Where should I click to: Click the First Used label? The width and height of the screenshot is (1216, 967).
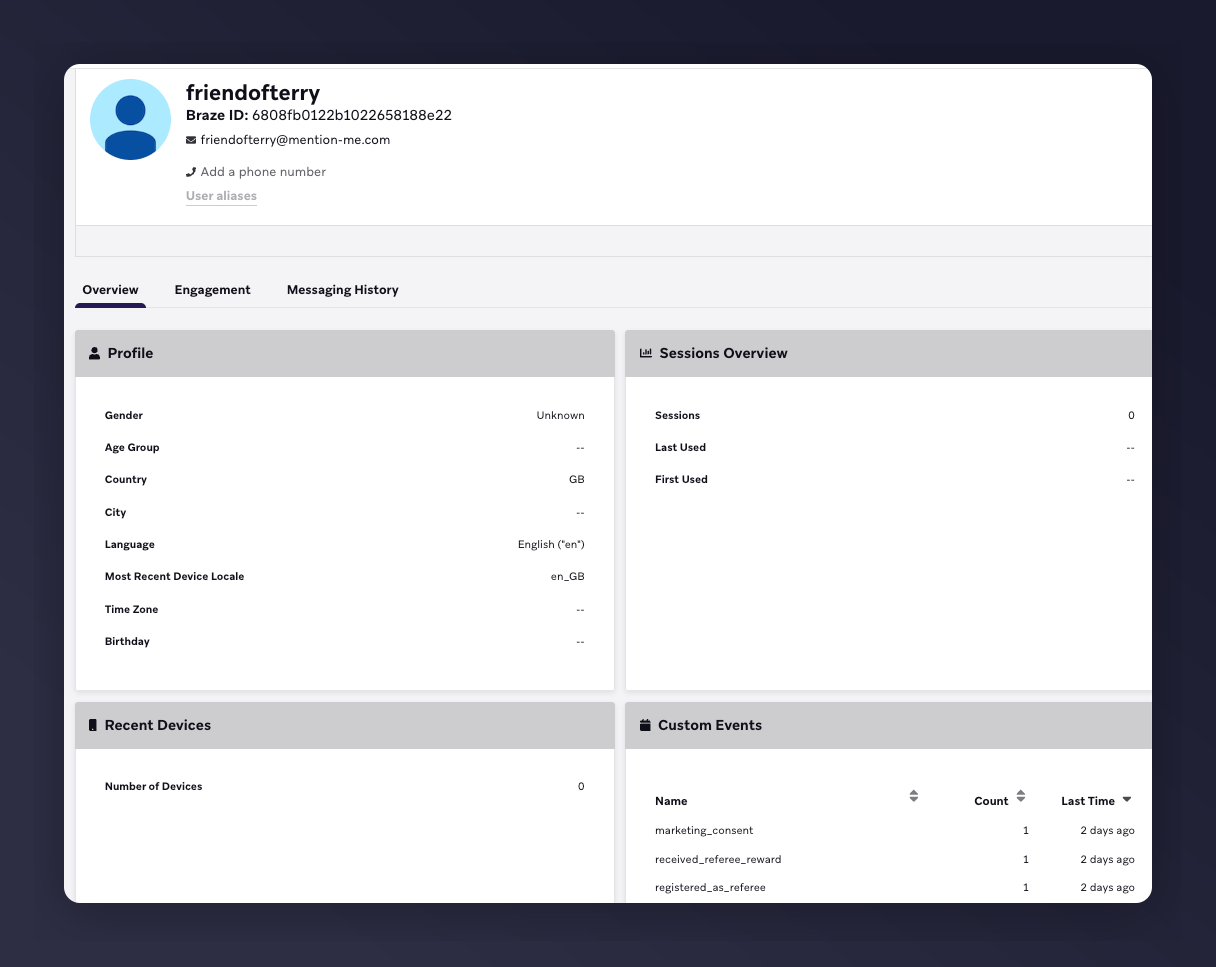pyautogui.click(x=681, y=480)
